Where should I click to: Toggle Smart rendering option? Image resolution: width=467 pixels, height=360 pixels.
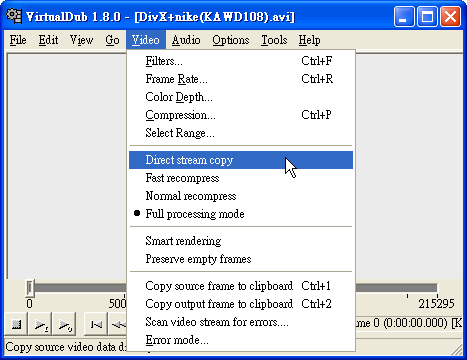(x=241, y=241)
